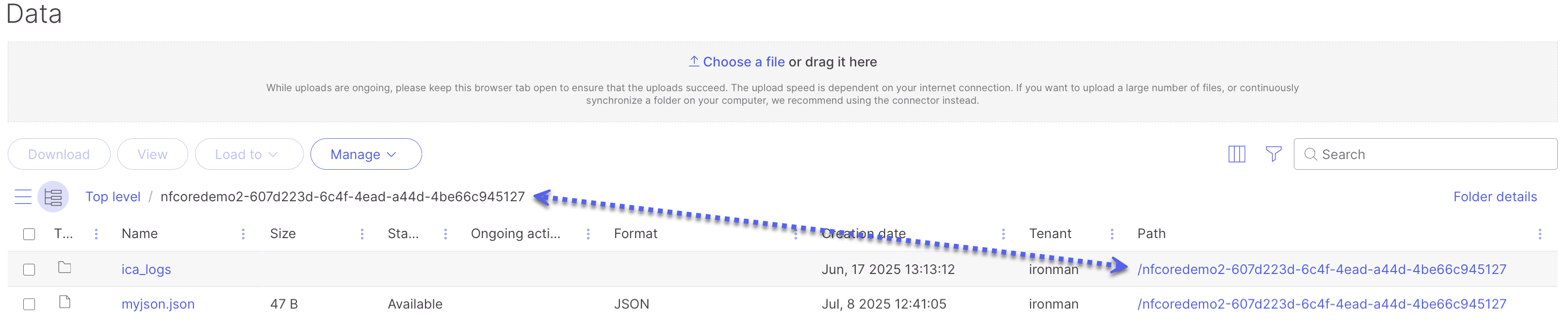Screen dimensions: 1568x322
Task: Click the column chooser icon
Action: pyautogui.click(x=1236, y=154)
